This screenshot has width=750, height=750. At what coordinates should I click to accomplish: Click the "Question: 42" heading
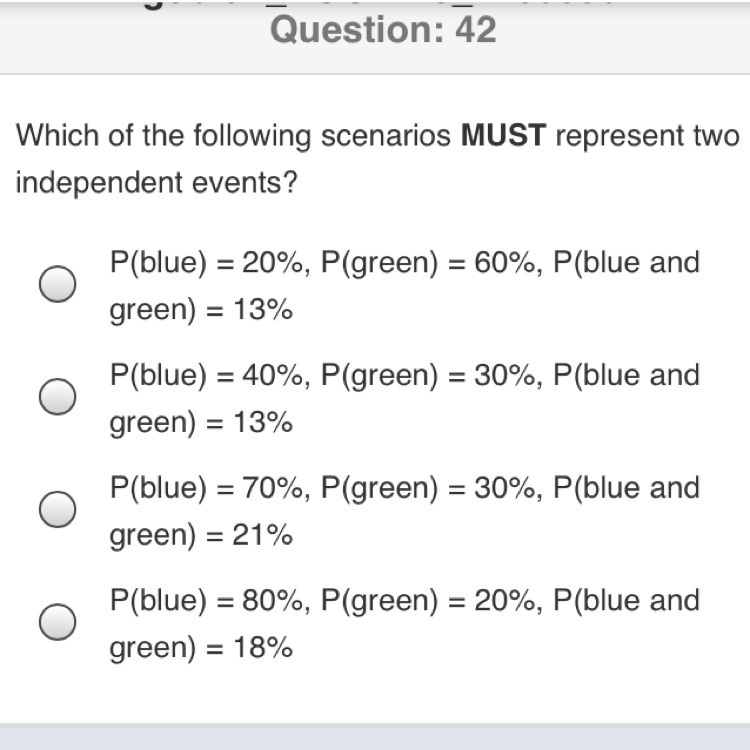pos(383,30)
